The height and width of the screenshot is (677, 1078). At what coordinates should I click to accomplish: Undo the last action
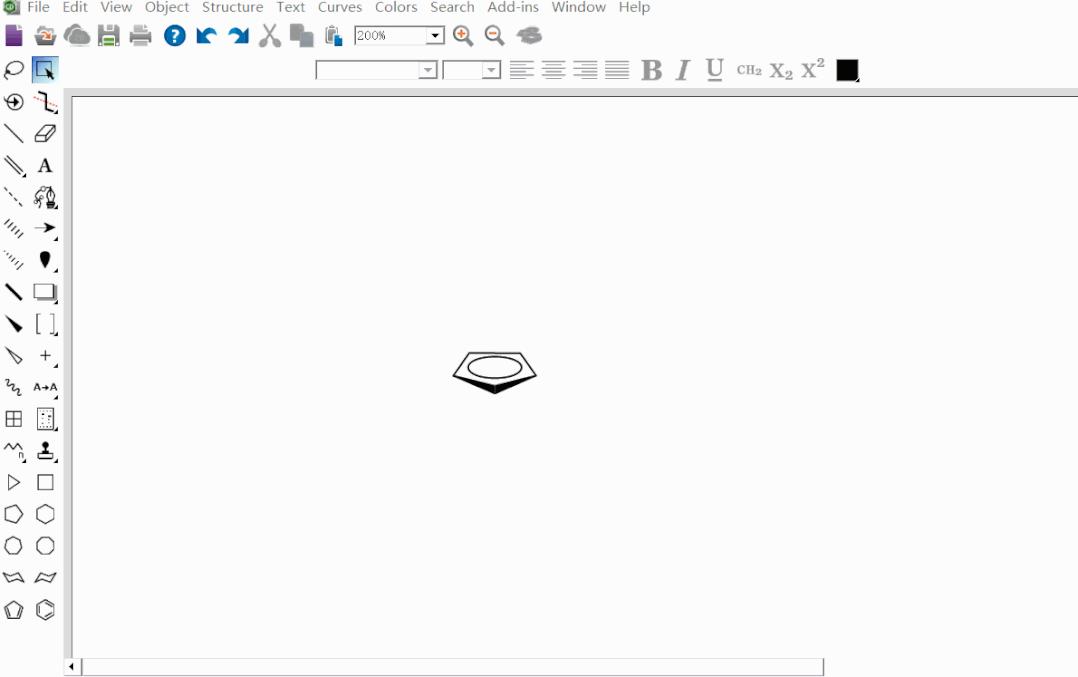pos(206,35)
